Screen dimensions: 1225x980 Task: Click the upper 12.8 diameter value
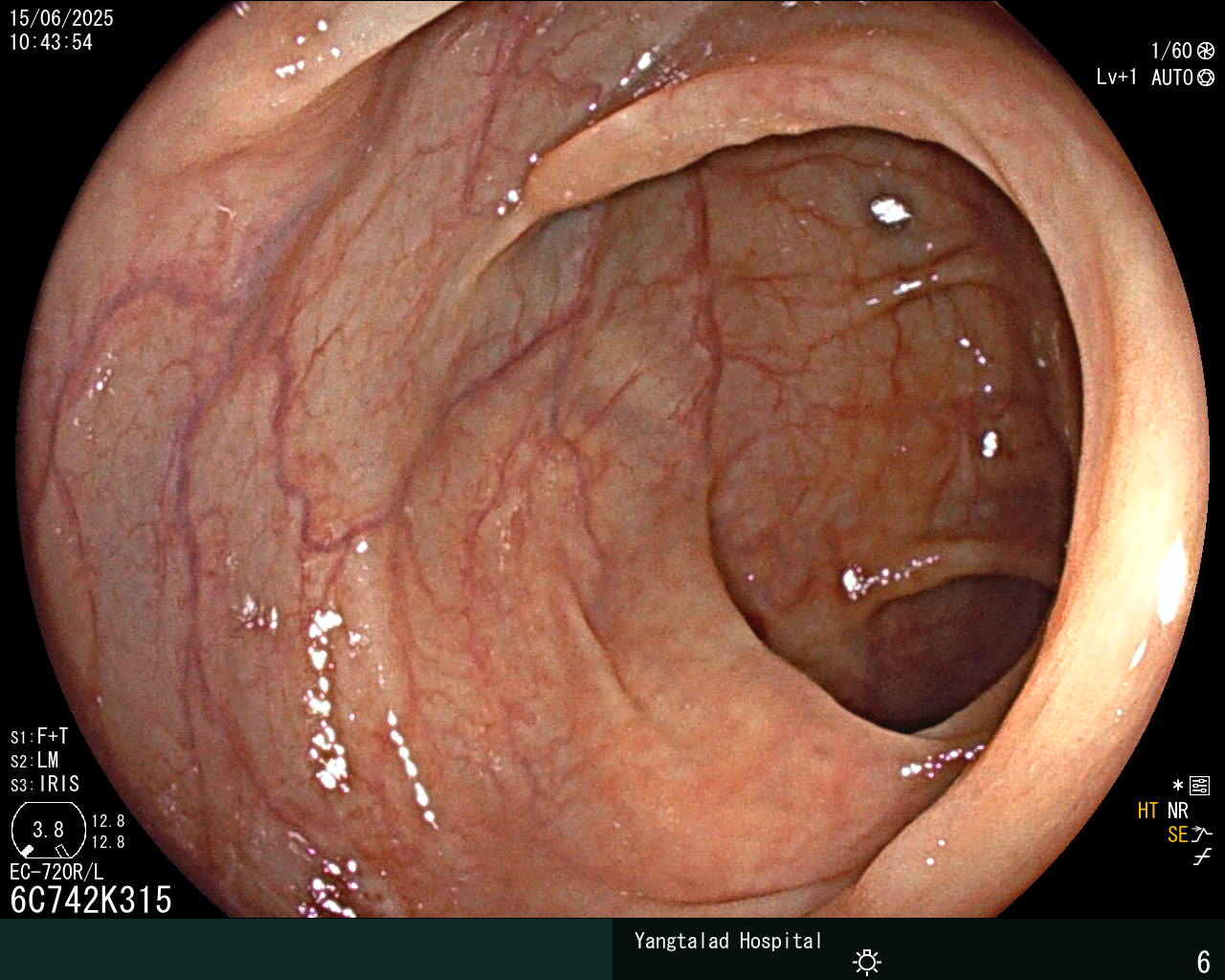tap(108, 821)
